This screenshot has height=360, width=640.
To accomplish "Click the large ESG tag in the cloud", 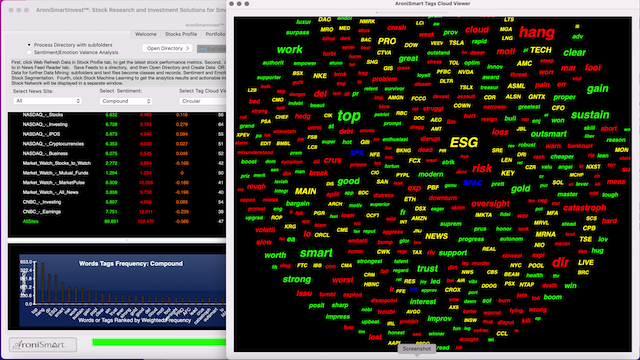I will 464,142.
